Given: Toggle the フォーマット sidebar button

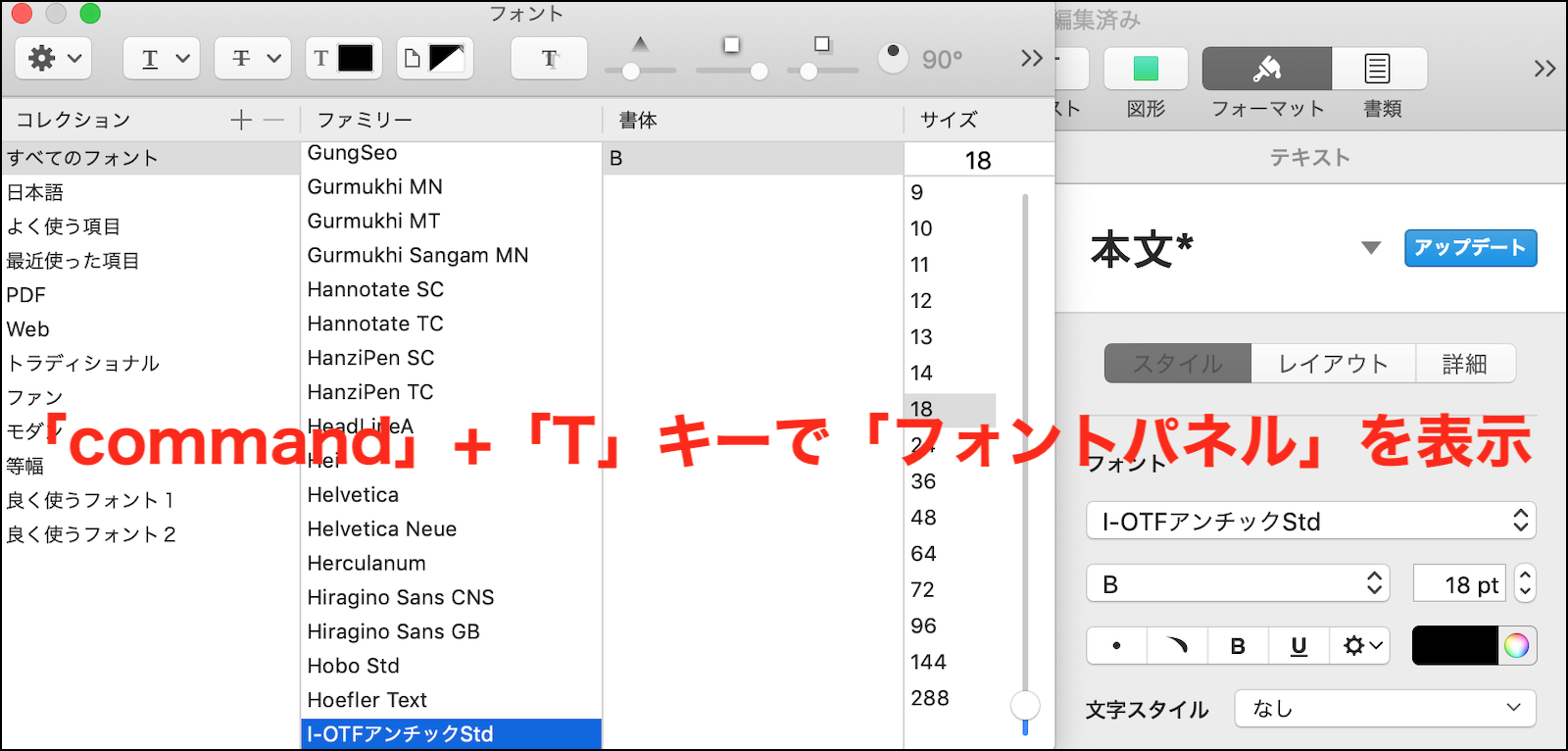Looking at the screenshot, I should tap(1266, 69).
